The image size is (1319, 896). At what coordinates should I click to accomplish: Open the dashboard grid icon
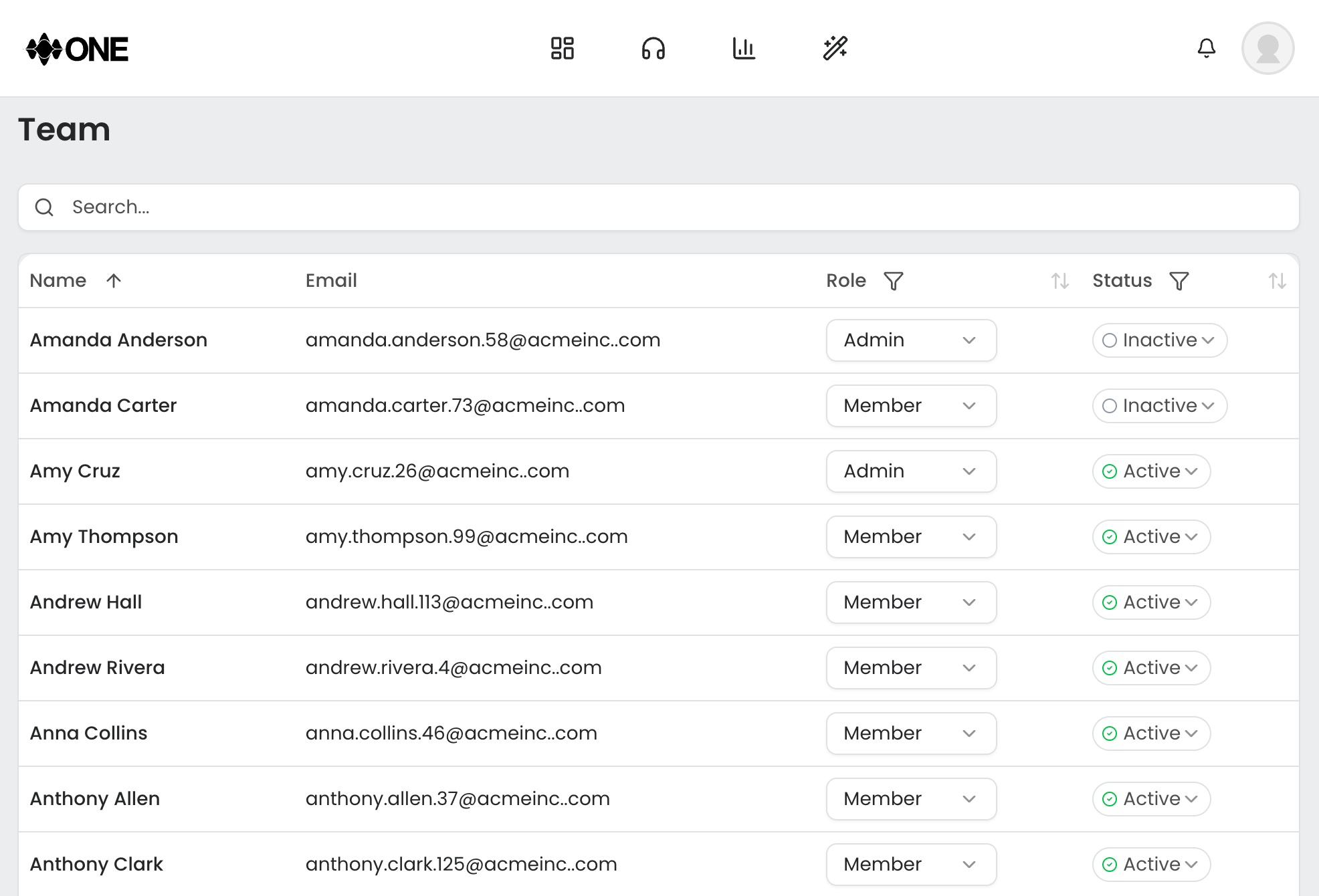tap(562, 48)
